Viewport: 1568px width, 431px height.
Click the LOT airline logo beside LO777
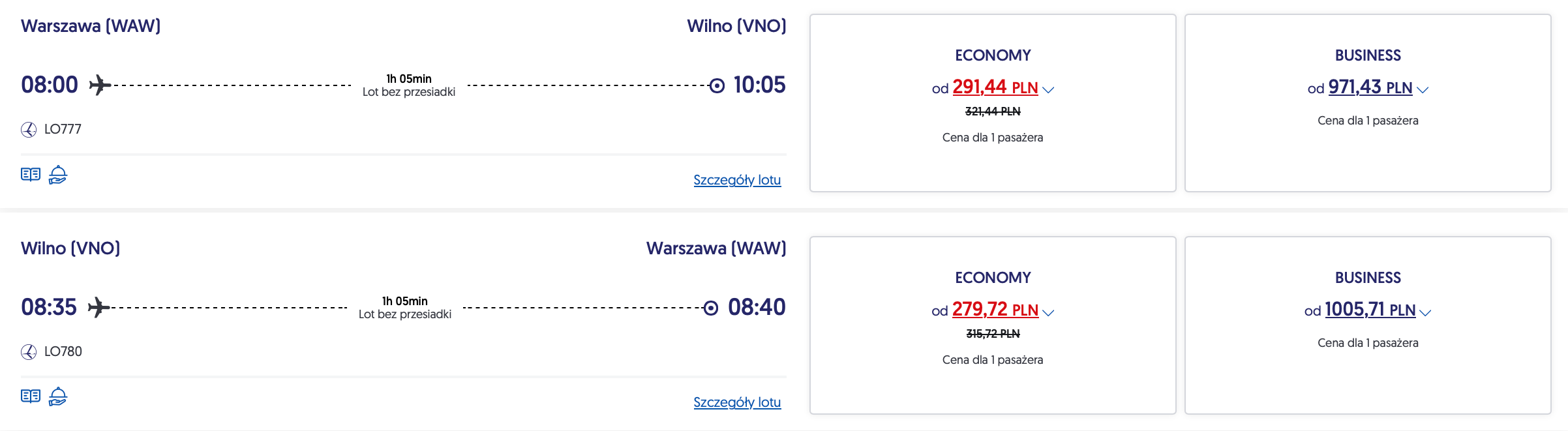[x=29, y=130]
